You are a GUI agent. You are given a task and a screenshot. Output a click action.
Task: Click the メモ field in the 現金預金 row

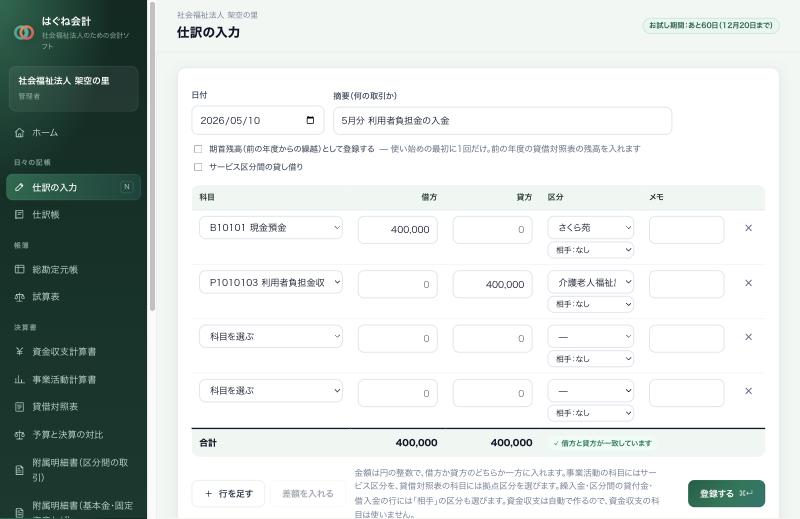[686, 230]
